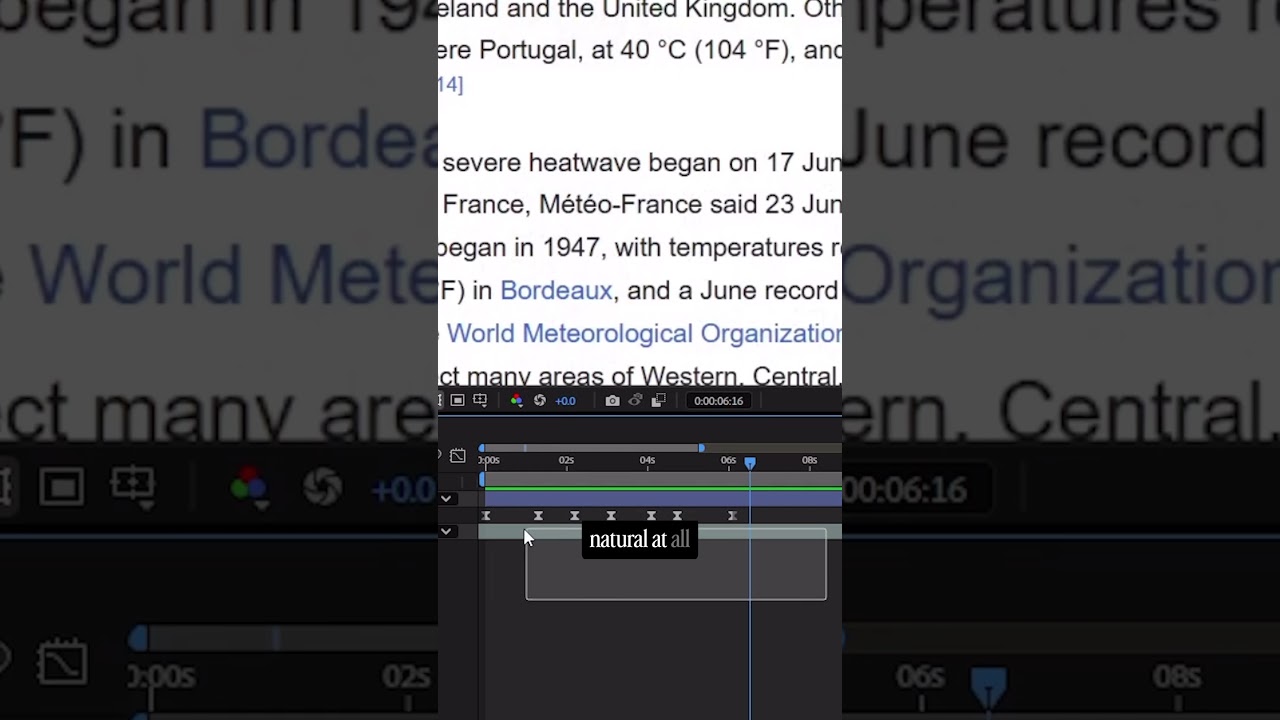Click the word "Portugal" in the article

(x=529, y=50)
